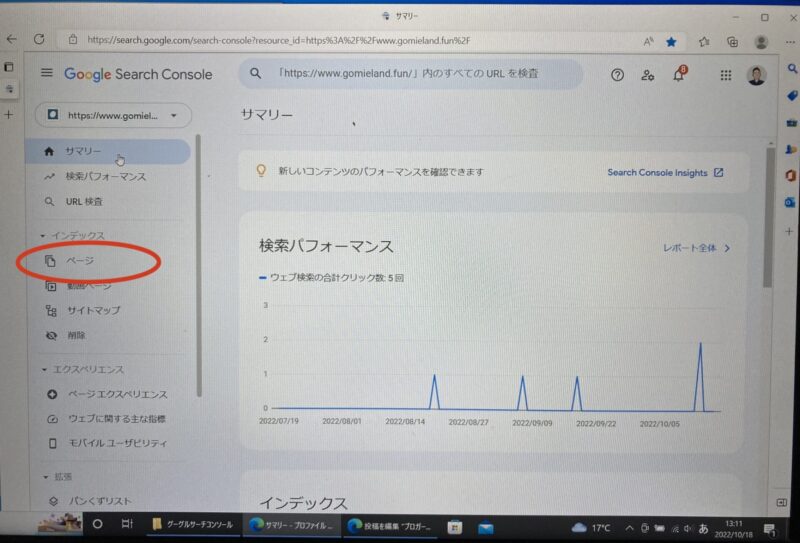The image size is (800, 543).
Task: Open users and permissions settings icon
Action: [647, 76]
